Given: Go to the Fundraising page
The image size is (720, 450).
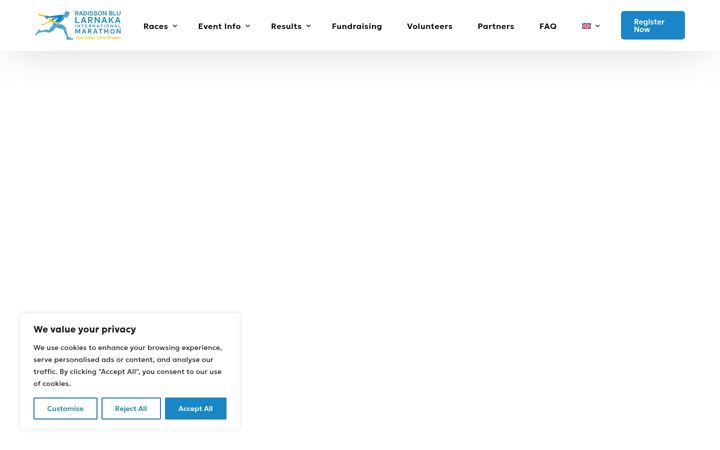Looking at the screenshot, I should pos(357,26).
